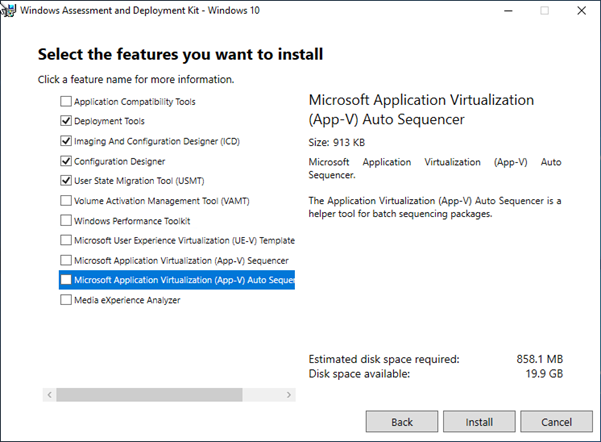The image size is (601, 442).
Task: Check the Media eXperience Analyzer checkbox
Action: pyautogui.click(x=66, y=299)
